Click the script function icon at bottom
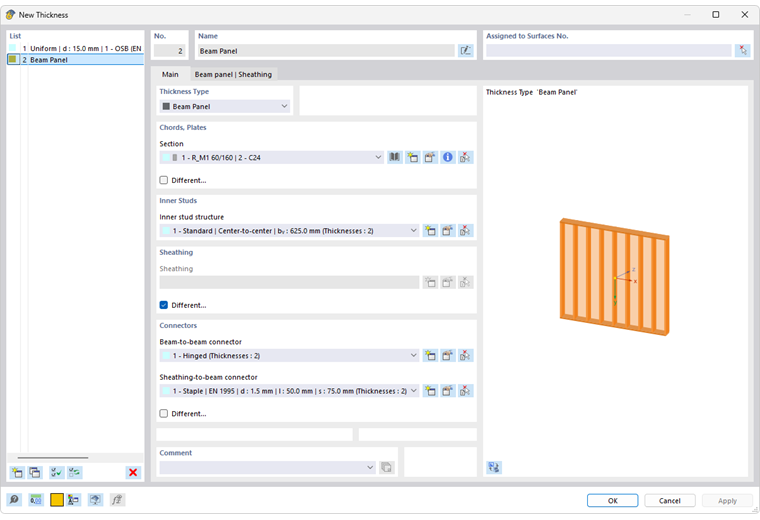Viewport: 760px width, 520px height. [117, 500]
